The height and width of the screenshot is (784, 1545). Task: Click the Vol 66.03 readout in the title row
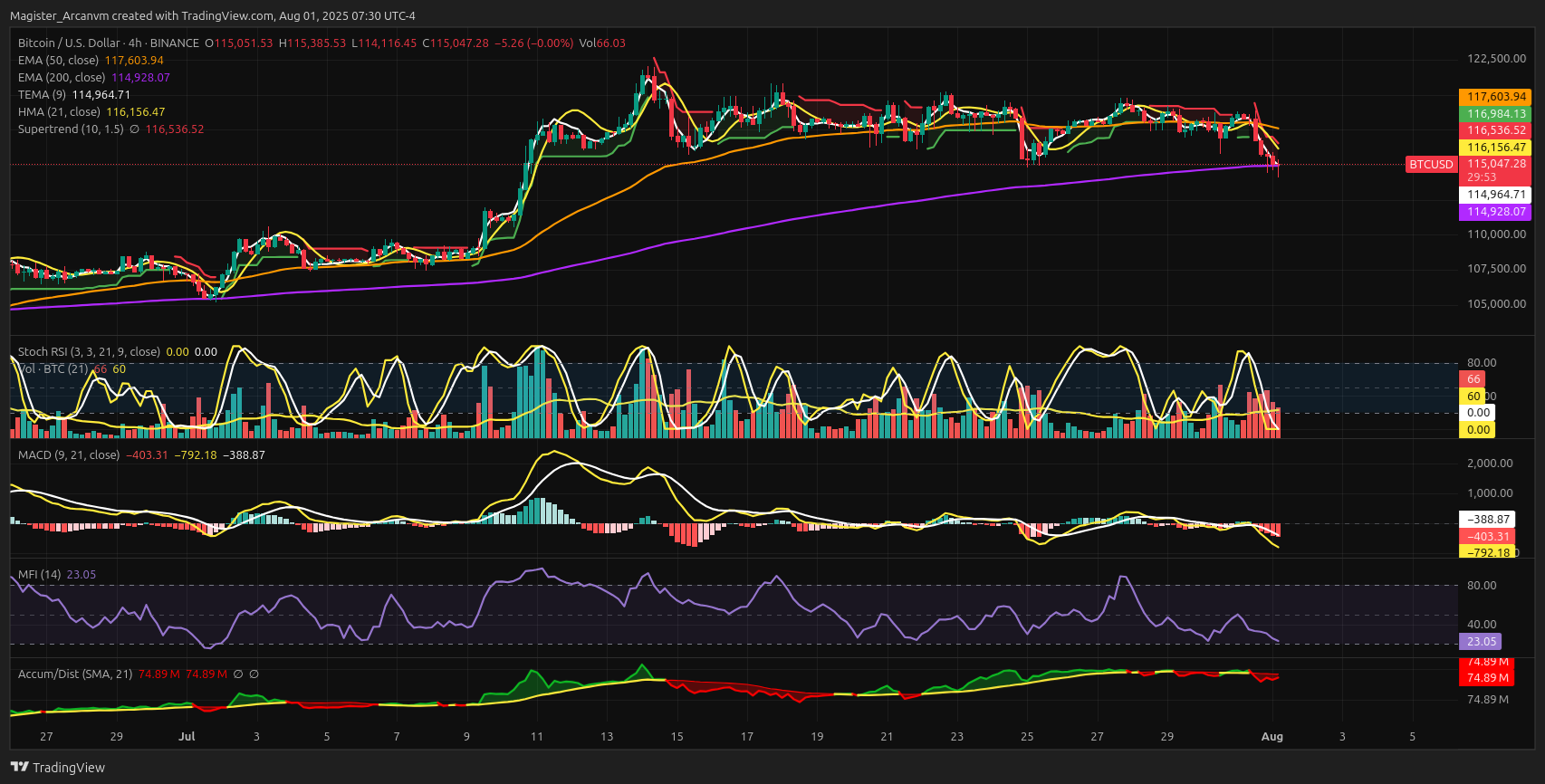click(x=602, y=43)
